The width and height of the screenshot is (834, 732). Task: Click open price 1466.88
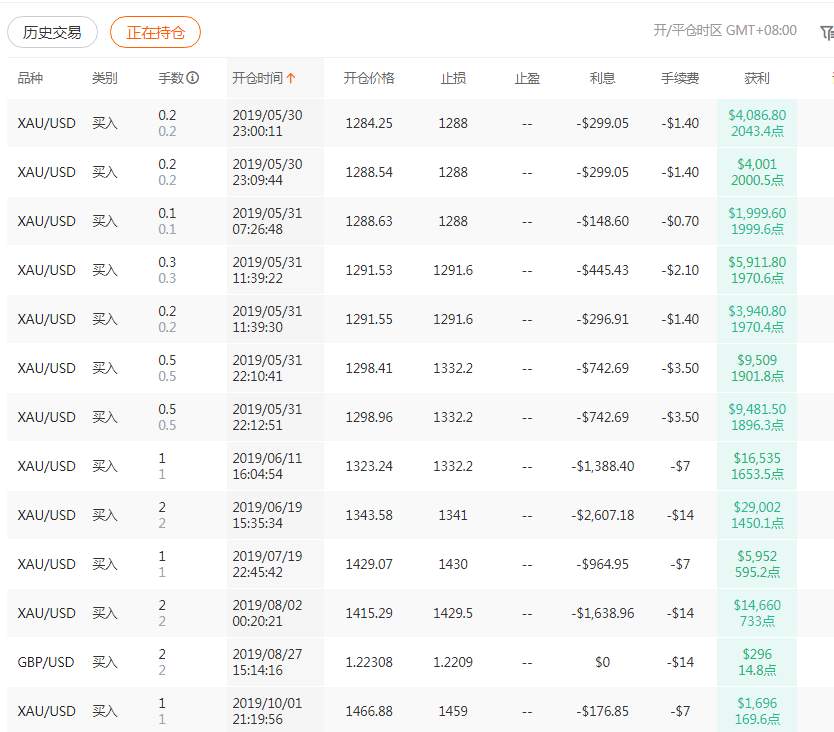369,711
